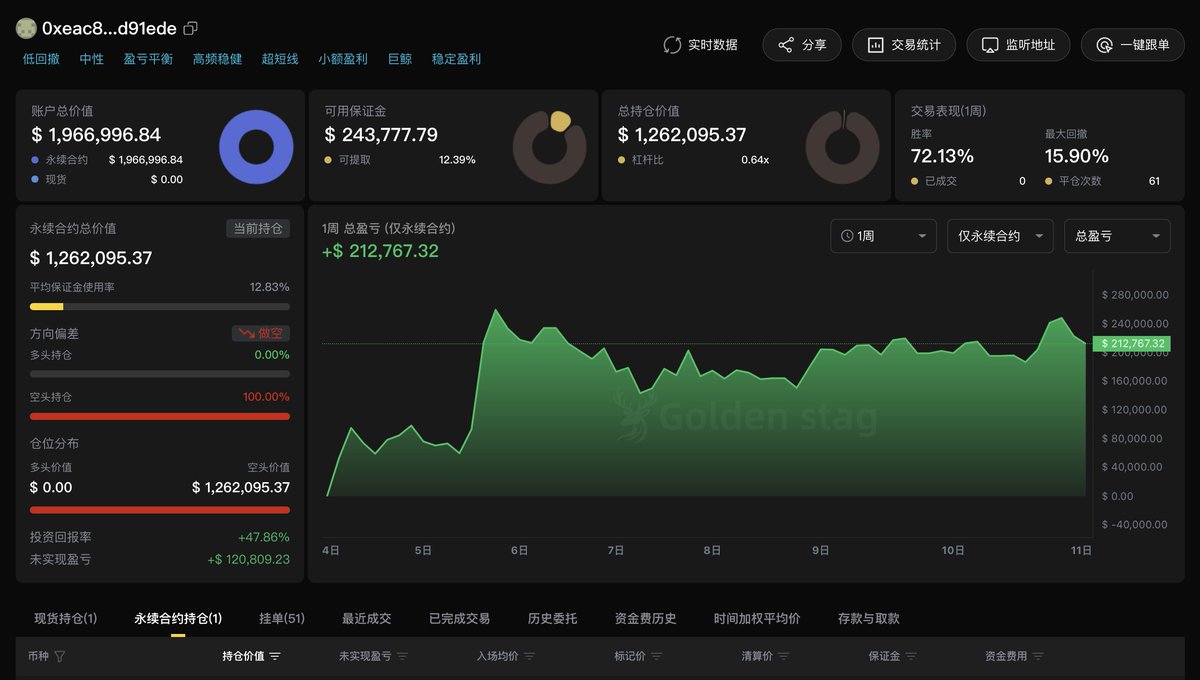
Task: Switch to the 存款与取款 tab
Action: 869,619
